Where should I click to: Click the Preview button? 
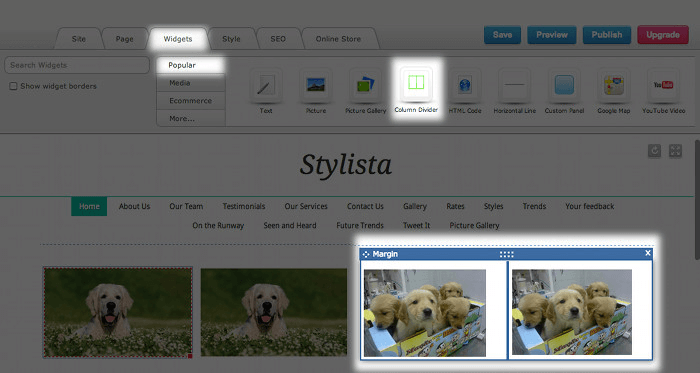552,35
